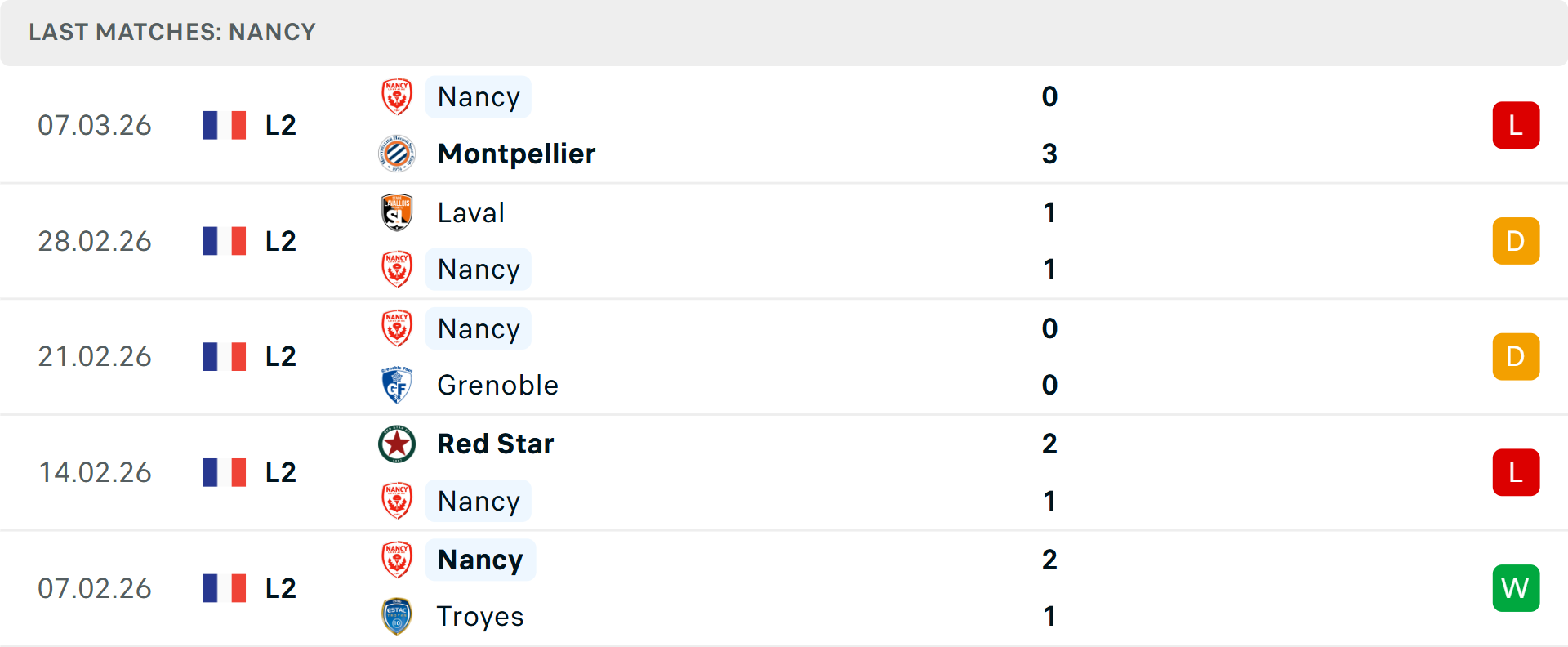The height and width of the screenshot is (647, 1568).
Task: Open the Montpellier team link
Action: tap(516, 154)
